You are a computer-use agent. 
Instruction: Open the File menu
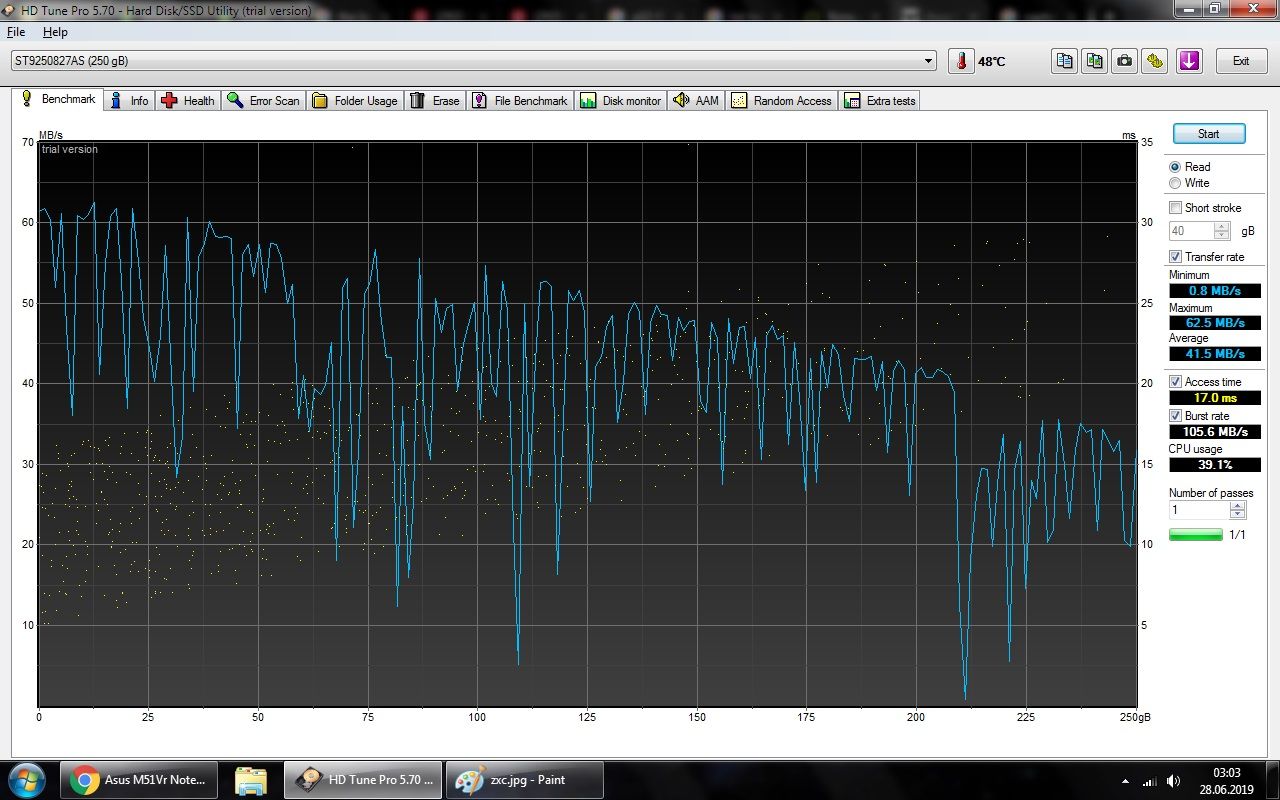click(16, 32)
